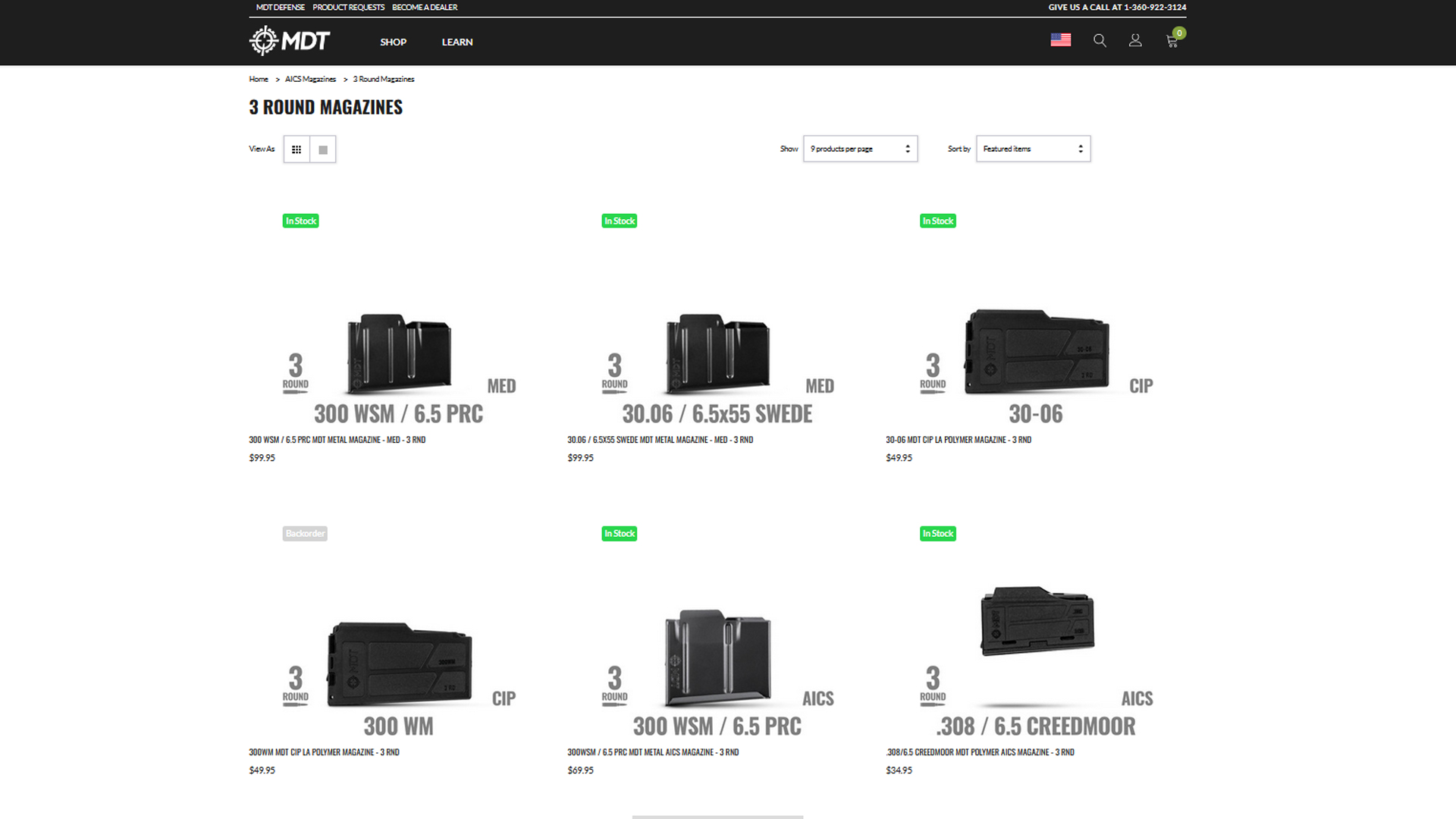This screenshot has width=1456, height=819.
Task: Click the 3 Round Magazines breadcrumb
Action: 384,79
